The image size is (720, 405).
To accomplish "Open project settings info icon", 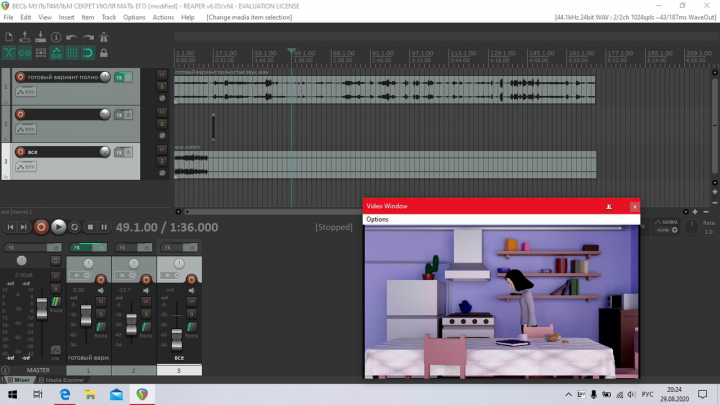I will click(56, 37).
